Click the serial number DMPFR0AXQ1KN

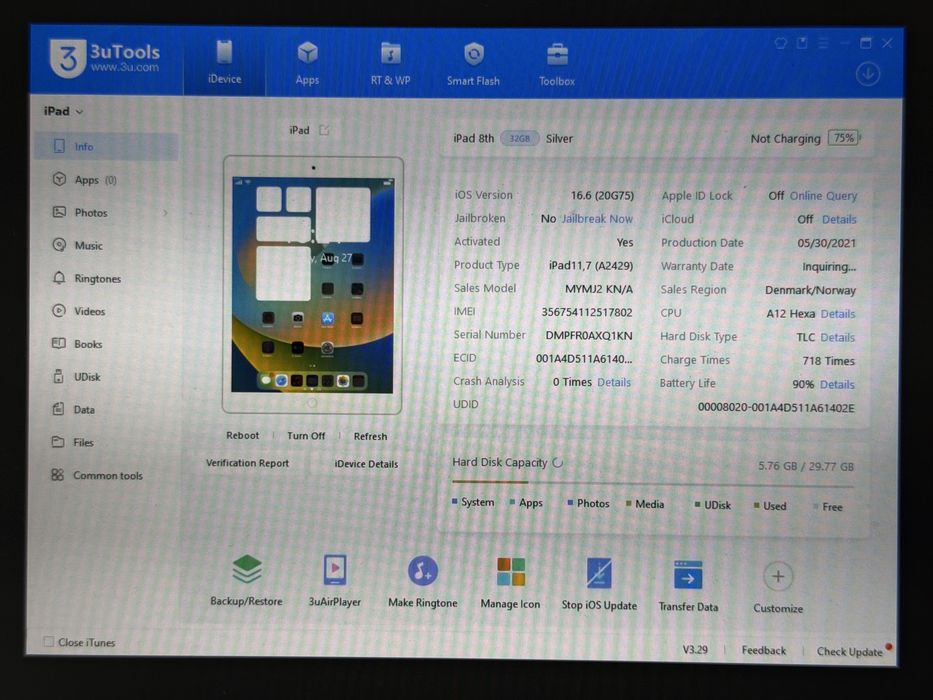[x=588, y=335]
